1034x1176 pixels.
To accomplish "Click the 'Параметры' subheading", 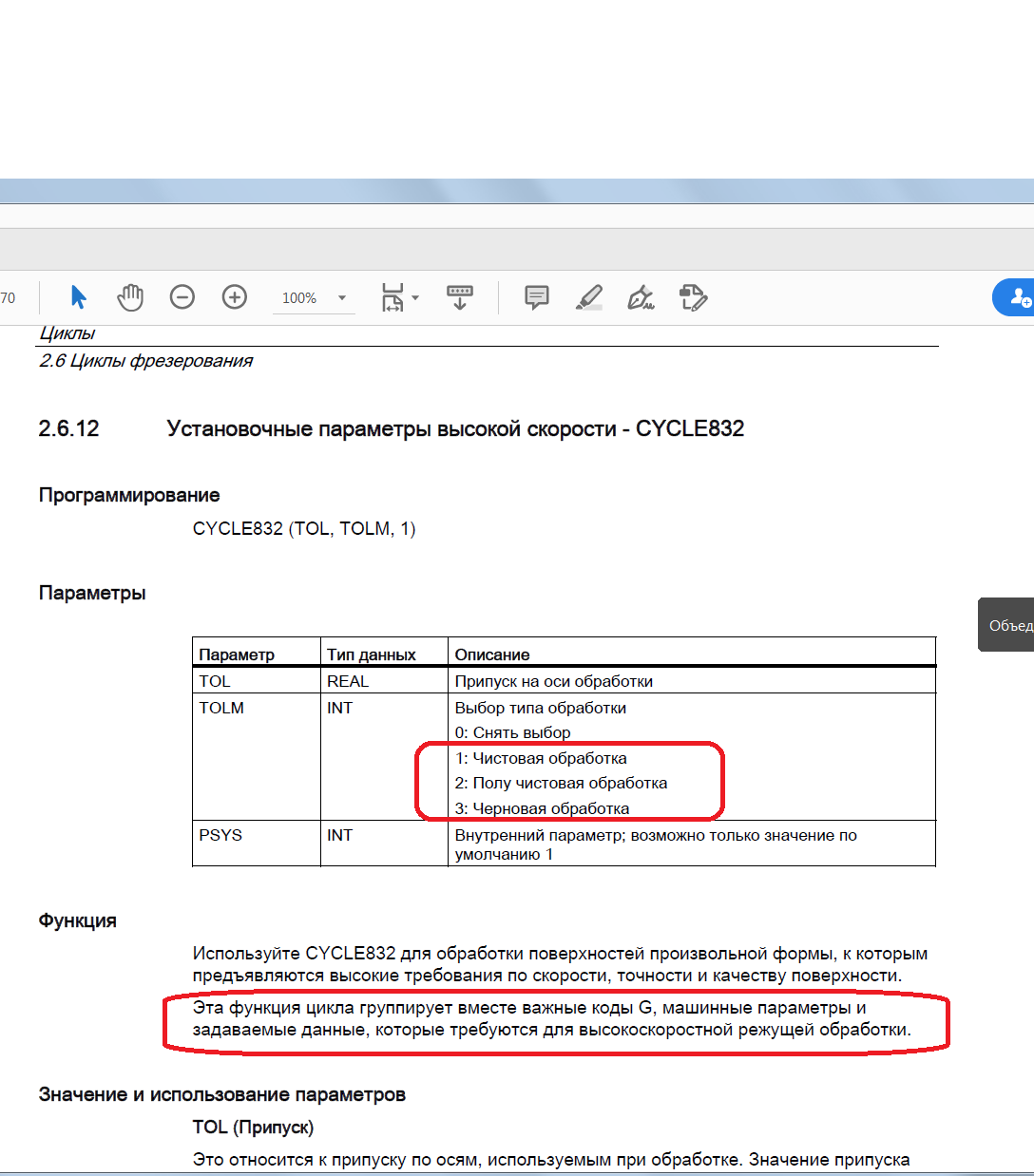I will (92, 593).
